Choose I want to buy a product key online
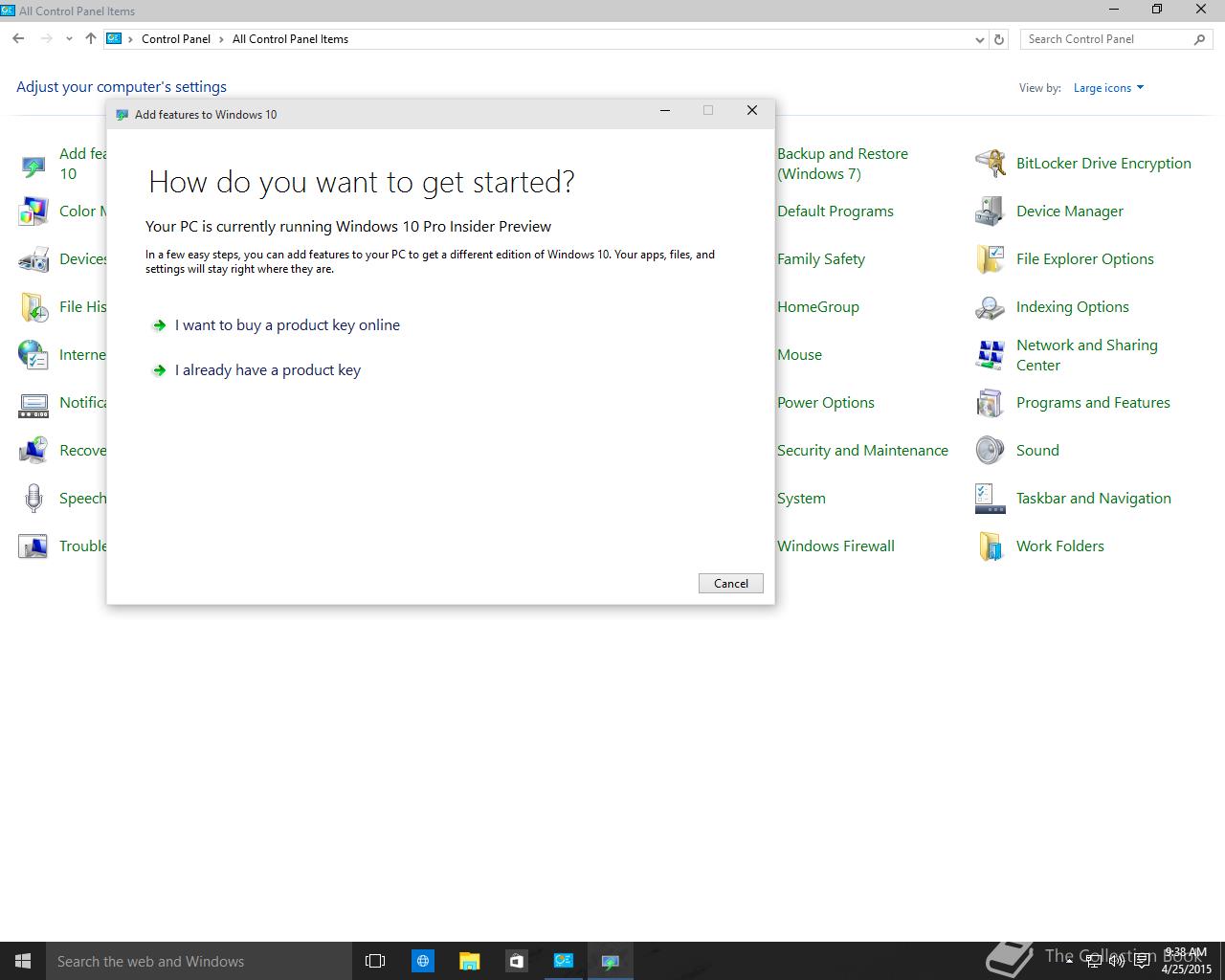 point(287,325)
